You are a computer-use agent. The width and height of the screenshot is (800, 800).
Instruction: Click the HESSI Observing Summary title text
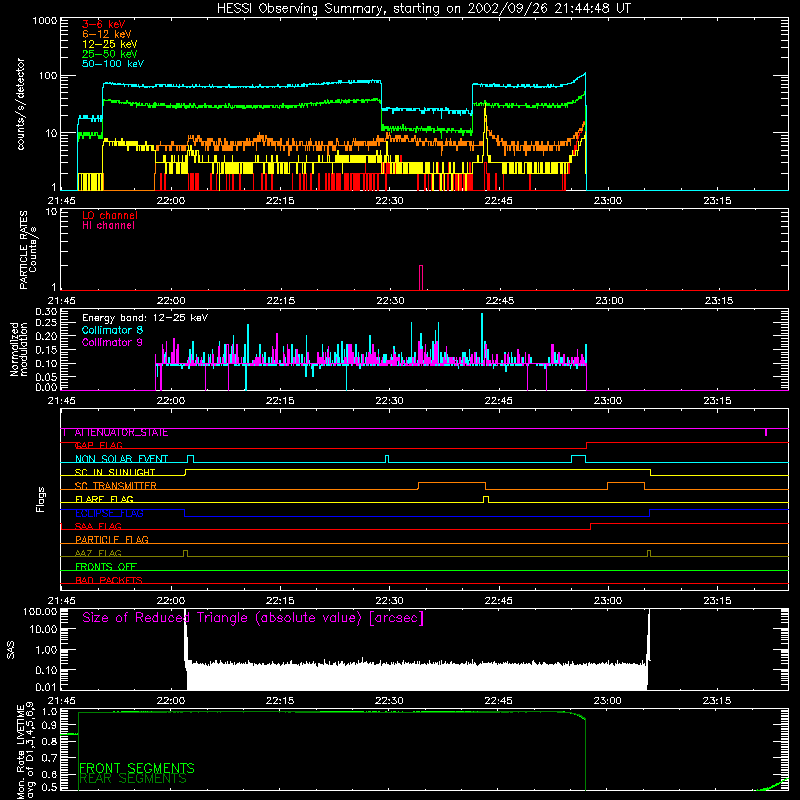(423, 9)
